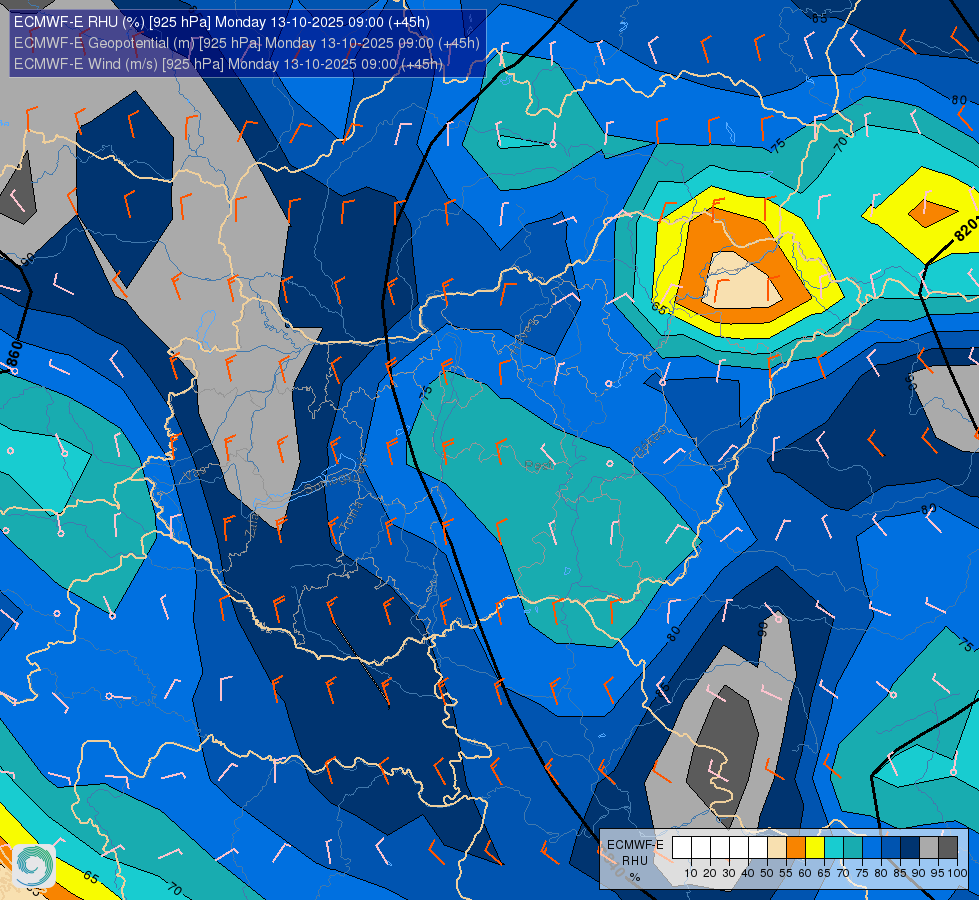Pick the bright blue 75–80 legend swatch
Screen dimensions: 979x900
pos(872,848)
